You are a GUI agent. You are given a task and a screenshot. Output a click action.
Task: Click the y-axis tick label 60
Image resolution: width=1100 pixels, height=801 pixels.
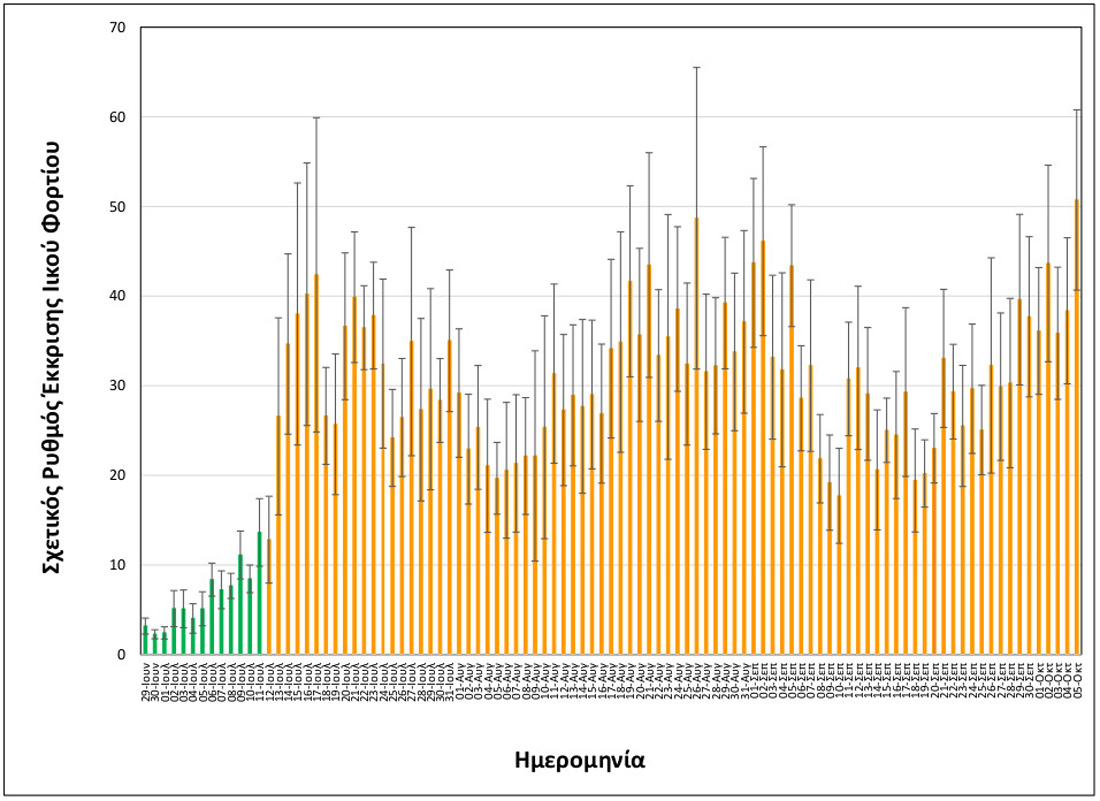tap(117, 118)
